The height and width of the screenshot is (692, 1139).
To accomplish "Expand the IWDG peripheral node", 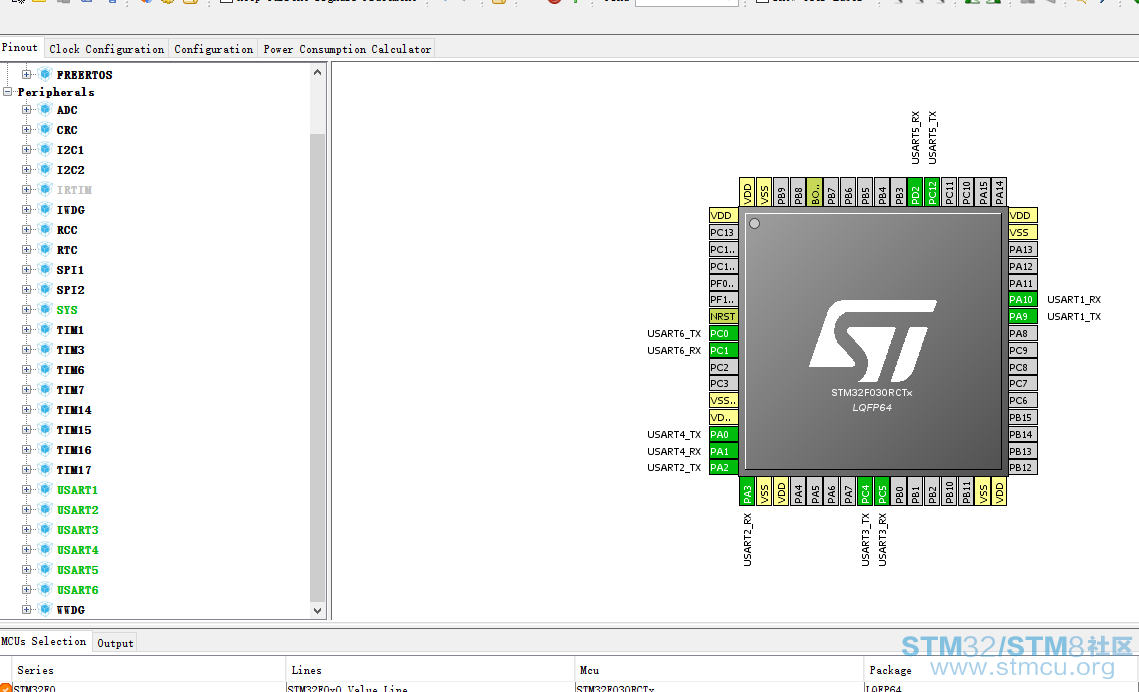I will point(27,210).
